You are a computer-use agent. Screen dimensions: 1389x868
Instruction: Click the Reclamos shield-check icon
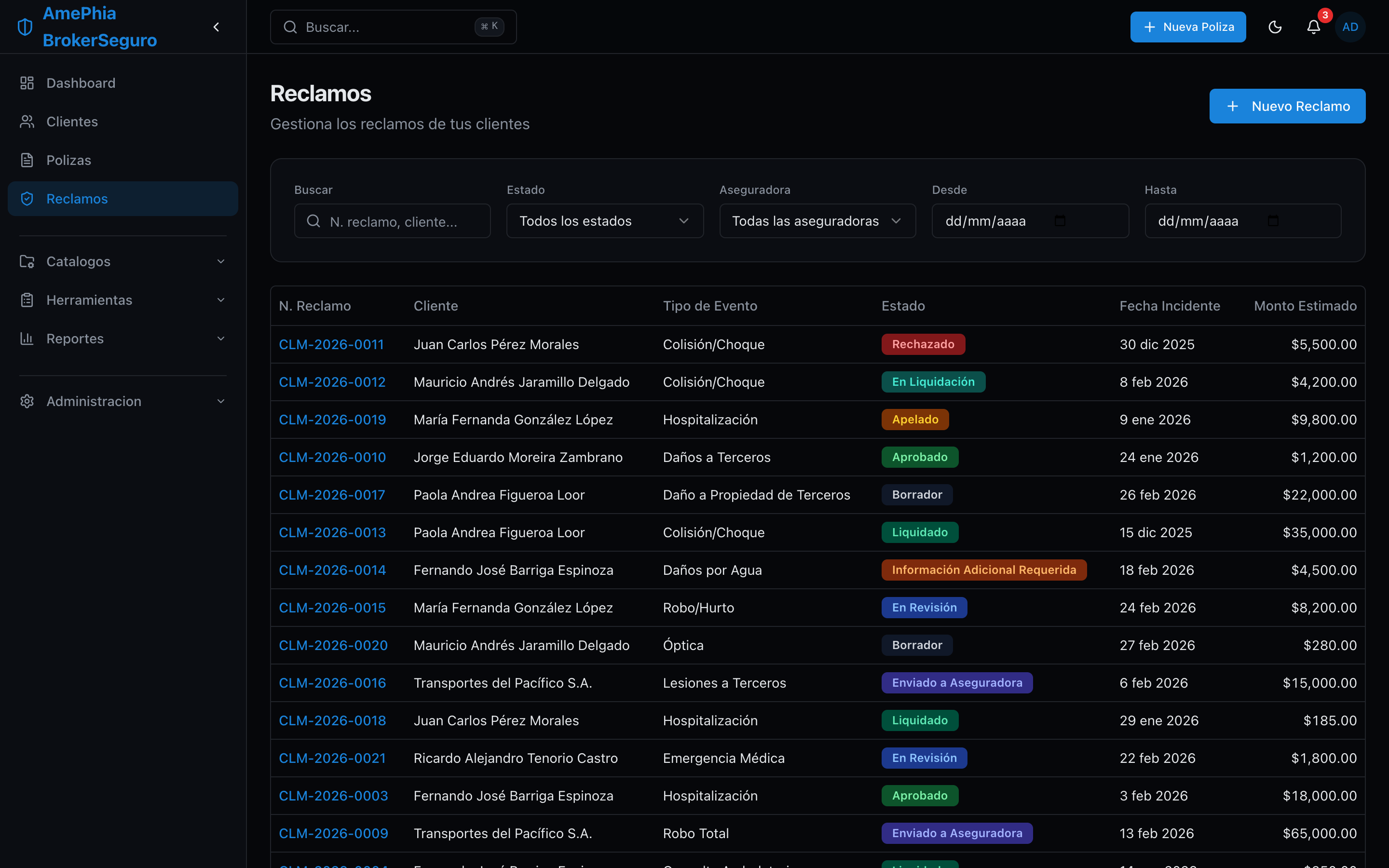click(x=27, y=199)
